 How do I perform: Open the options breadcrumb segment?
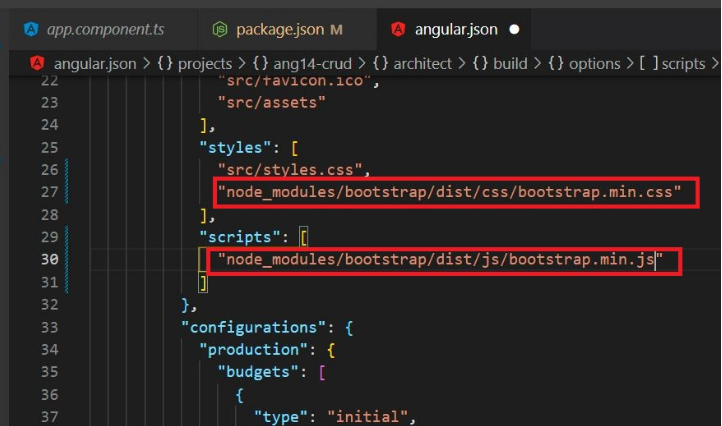pos(594,64)
